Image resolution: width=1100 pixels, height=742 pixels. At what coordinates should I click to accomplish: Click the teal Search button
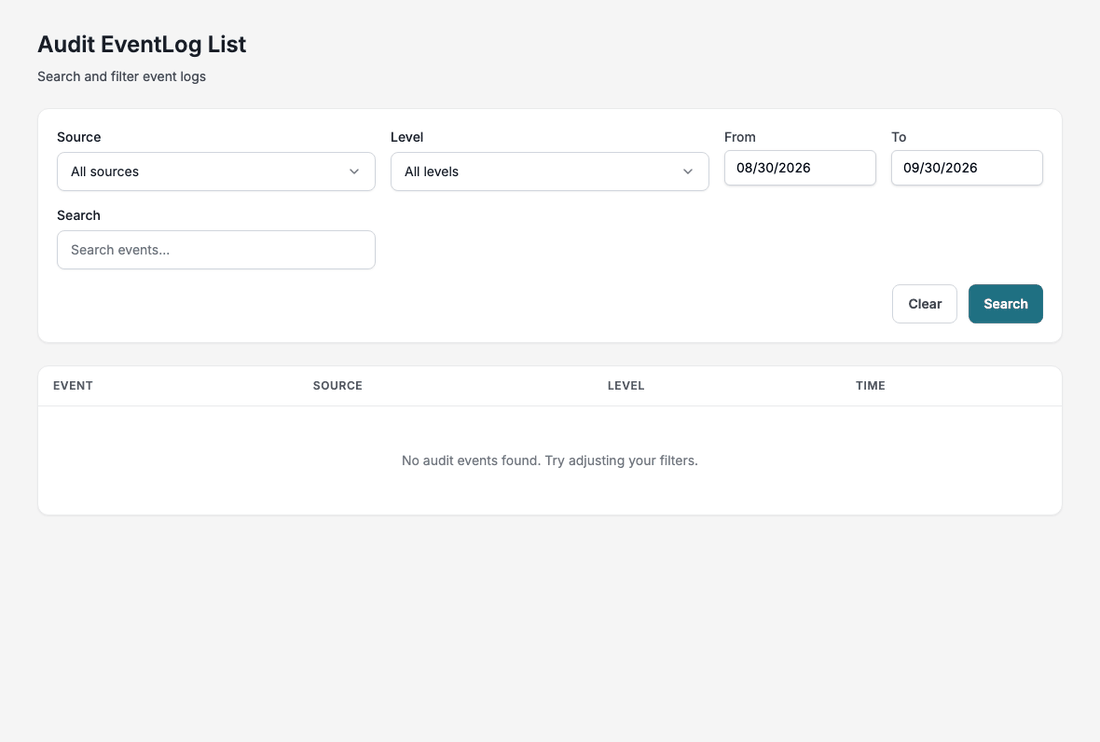click(1005, 304)
